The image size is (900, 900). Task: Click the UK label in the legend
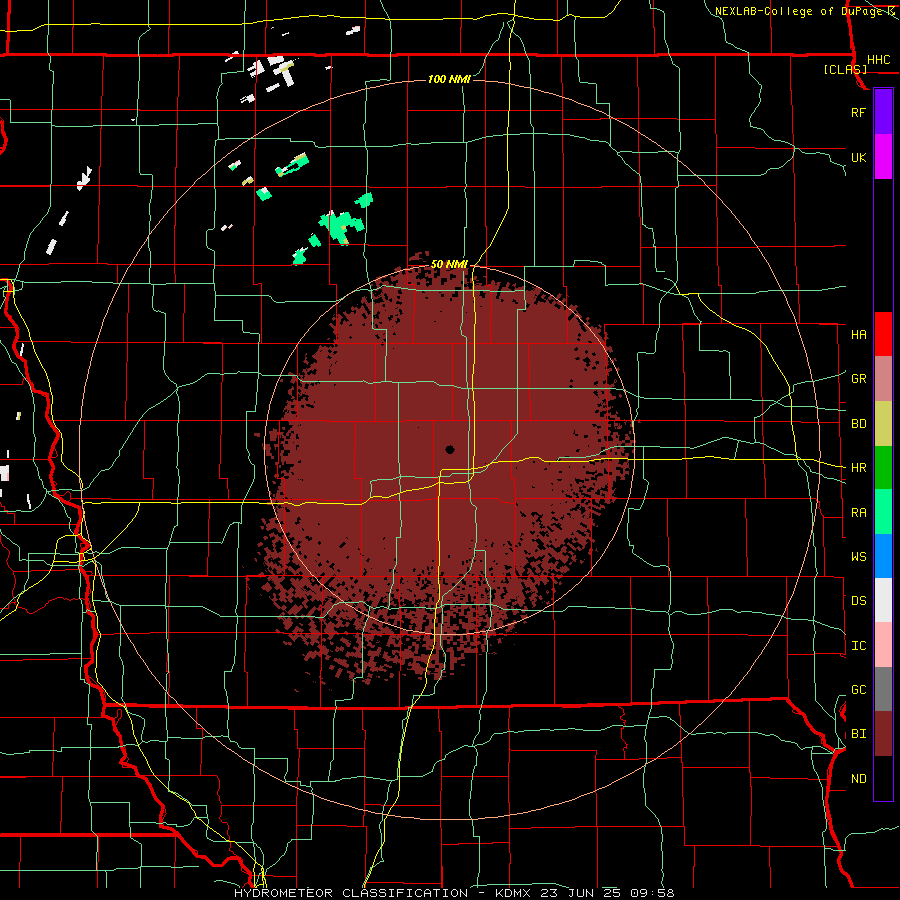(x=858, y=157)
